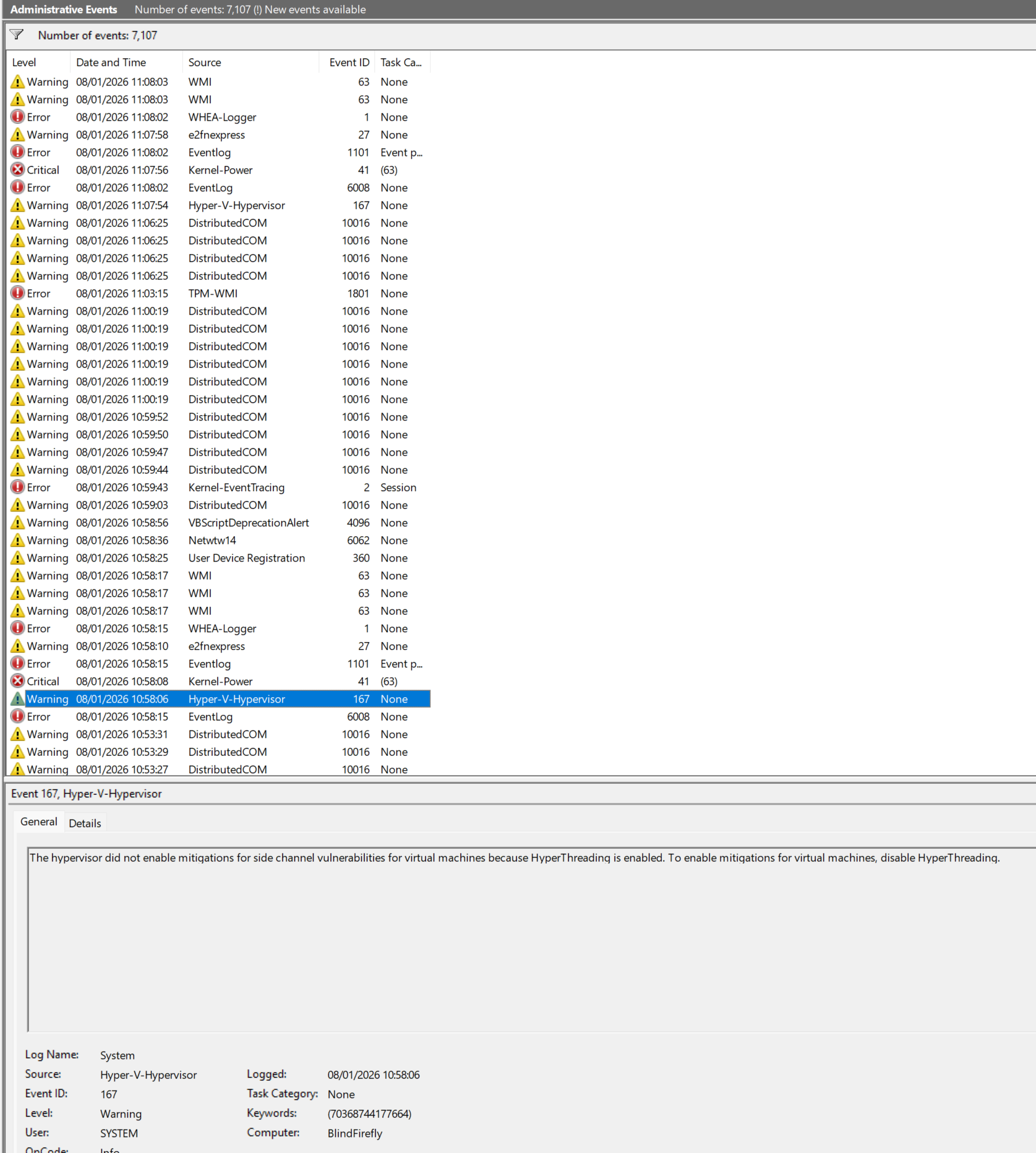Click warning icon of DistributedCOM 10:53:31 row
1036x1153 pixels.
point(18,734)
